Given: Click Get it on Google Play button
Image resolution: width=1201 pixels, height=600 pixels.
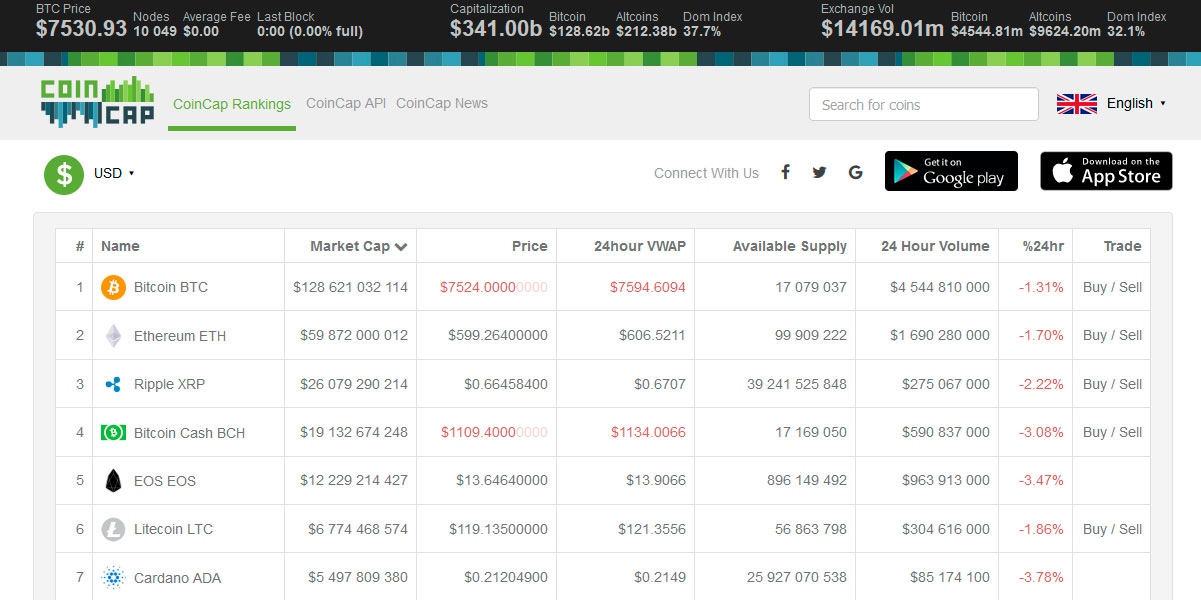Looking at the screenshot, I should tap(951, 171).
